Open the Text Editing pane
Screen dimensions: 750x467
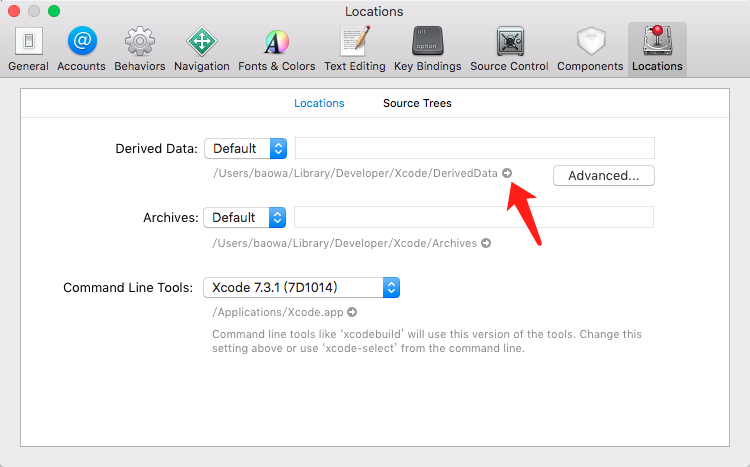coord(354,49)
